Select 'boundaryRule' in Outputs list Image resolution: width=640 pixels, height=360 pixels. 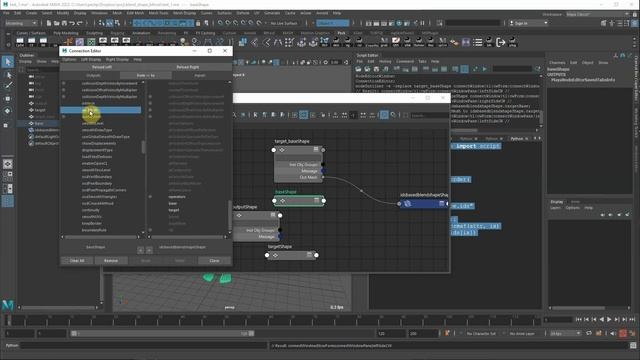[x=94, y=230]
